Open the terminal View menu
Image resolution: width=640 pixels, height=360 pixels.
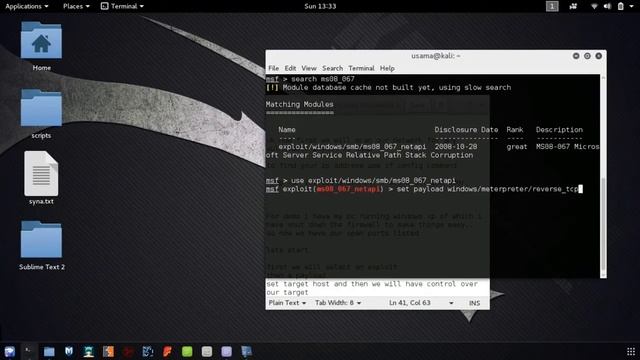[309, 68]
